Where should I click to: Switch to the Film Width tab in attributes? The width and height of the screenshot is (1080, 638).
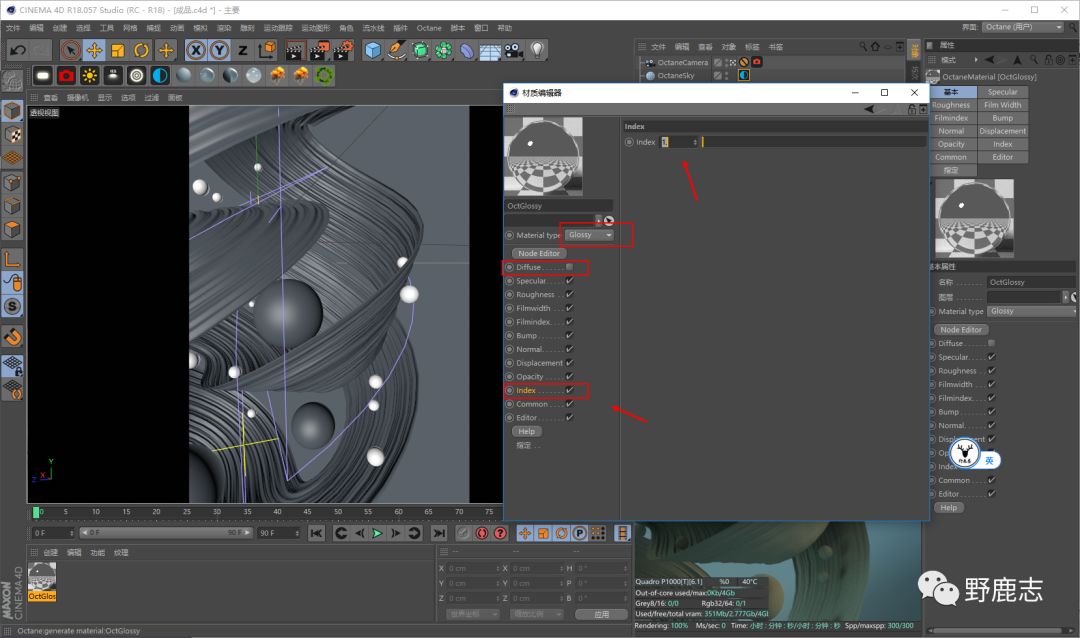[x=1002, y=105]
